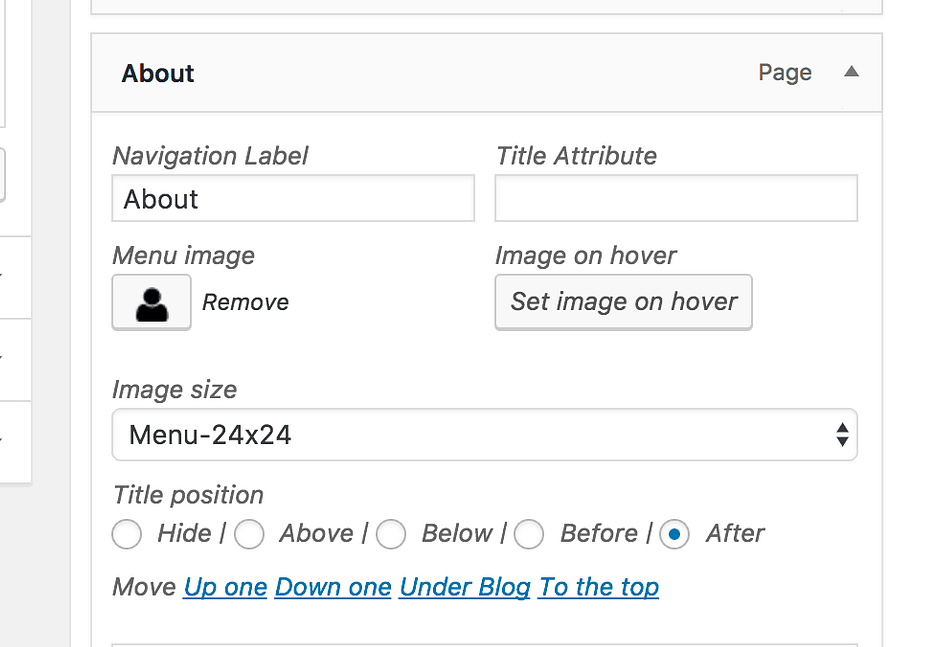The width and height of the screenshot is (939, 647).
Task: Focus the empty Title Attribute field
Action: [x=675, y=198]
